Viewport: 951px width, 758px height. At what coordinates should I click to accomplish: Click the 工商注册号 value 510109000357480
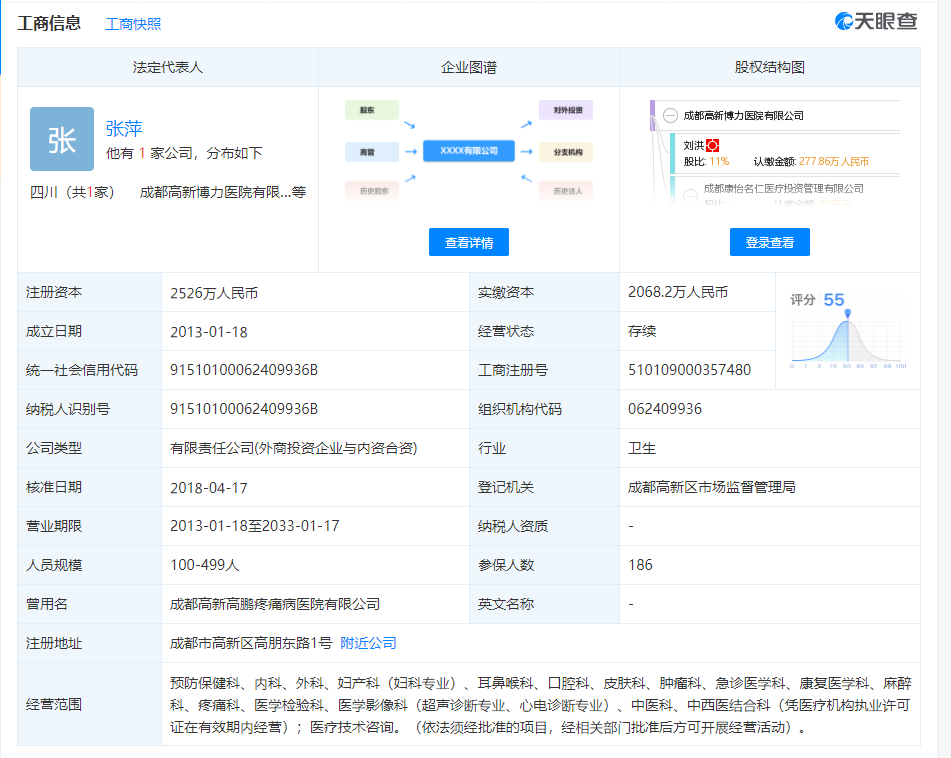click(x=690, y=370)
